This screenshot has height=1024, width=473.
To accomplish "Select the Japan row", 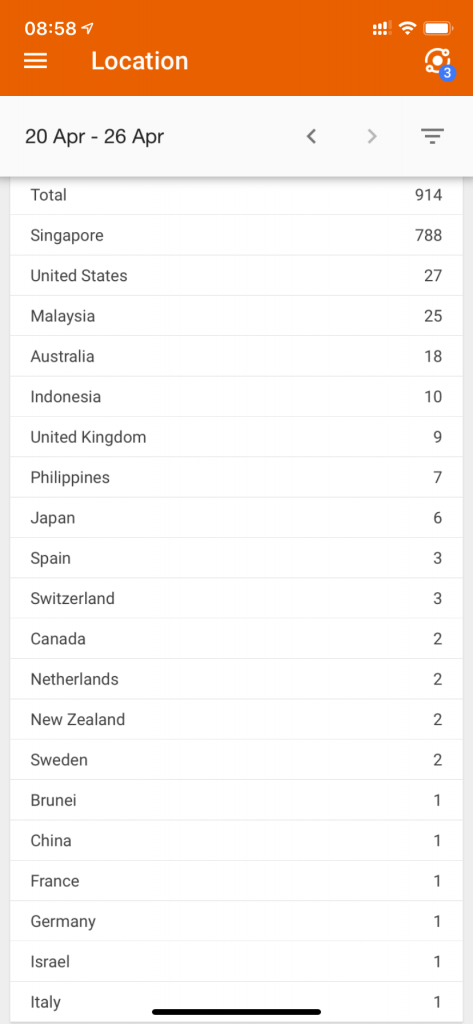I will 236,518.
